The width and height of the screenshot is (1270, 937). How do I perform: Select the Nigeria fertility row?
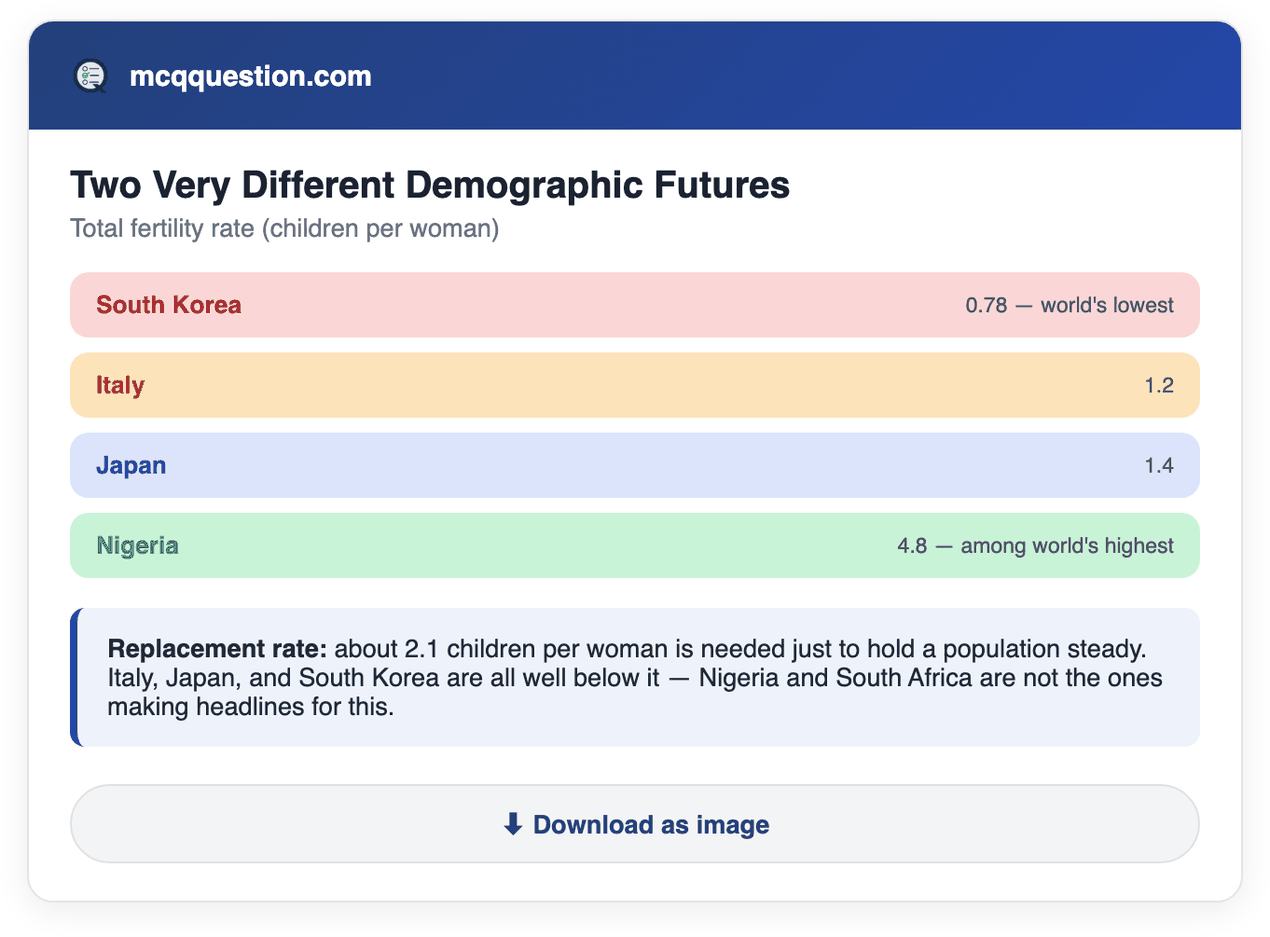635,545
